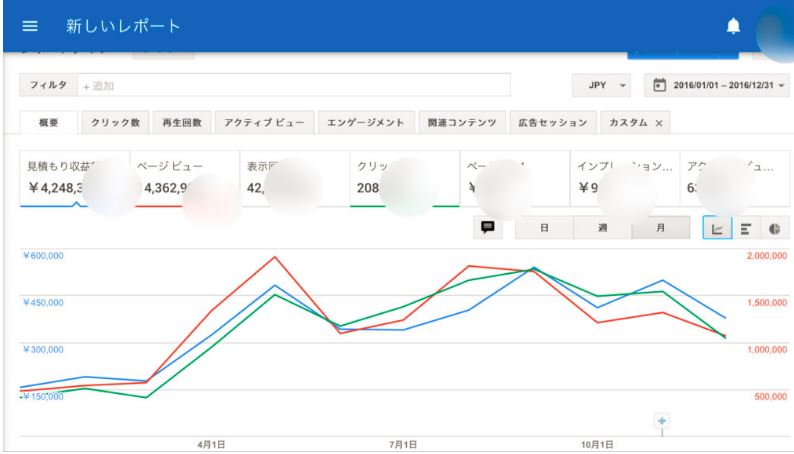This screenshot has width=794, height=454.
Task: Click the plus marker on chart timeline
Action: tap(661, 421)
